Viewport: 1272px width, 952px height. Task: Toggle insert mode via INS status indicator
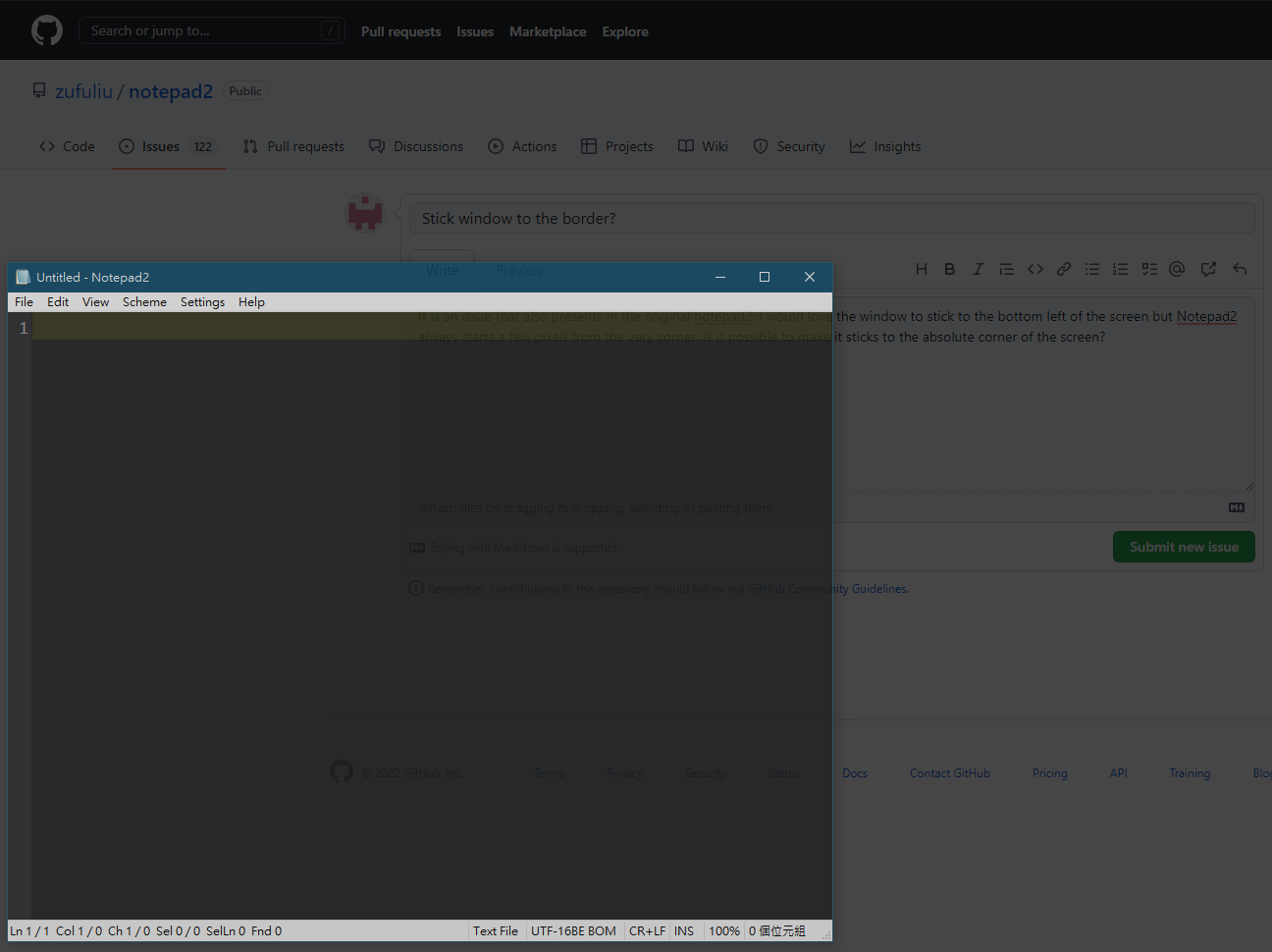click(684, 930)
